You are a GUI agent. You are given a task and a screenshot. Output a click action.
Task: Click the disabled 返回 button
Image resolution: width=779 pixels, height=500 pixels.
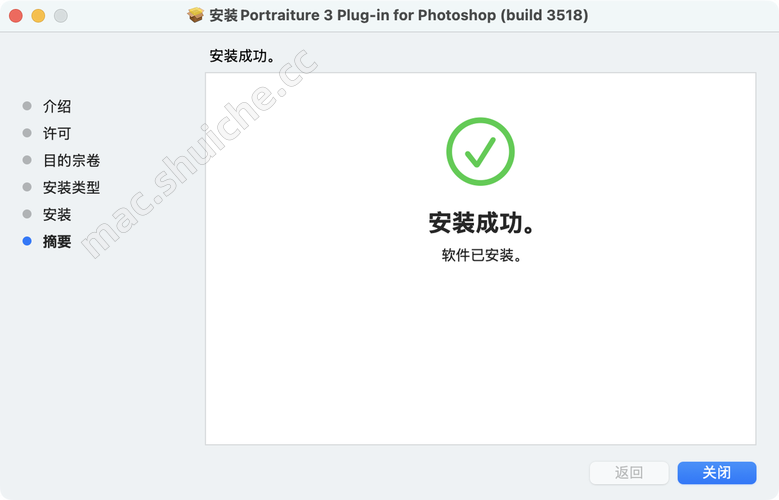(x=629, y=472)
